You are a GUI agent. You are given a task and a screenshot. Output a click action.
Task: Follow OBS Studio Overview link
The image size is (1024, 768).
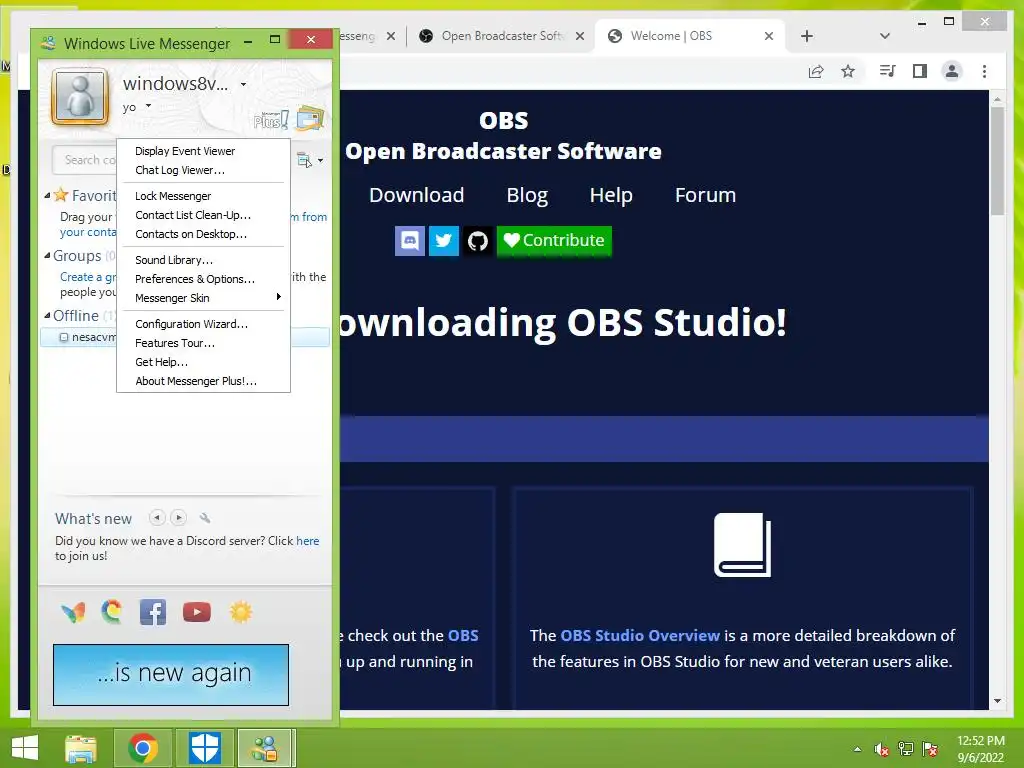click(640, 635)
